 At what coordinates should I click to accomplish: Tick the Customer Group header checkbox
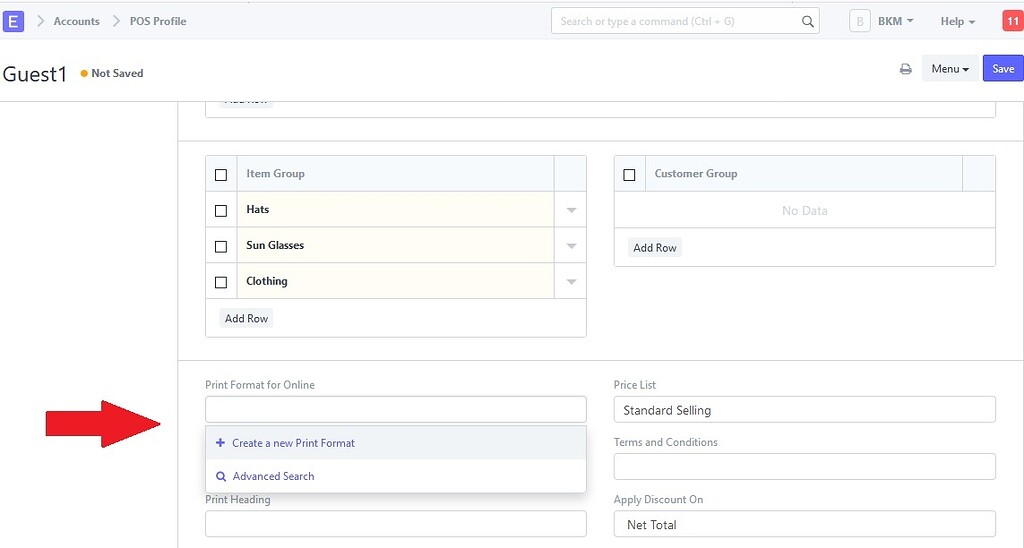[x=629, y=175]
